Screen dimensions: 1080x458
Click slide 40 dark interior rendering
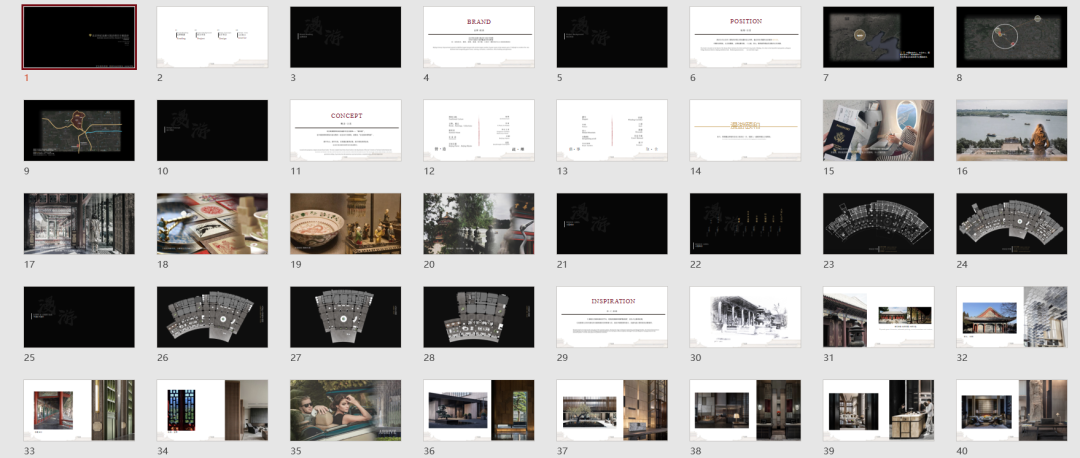[1012, 410]
